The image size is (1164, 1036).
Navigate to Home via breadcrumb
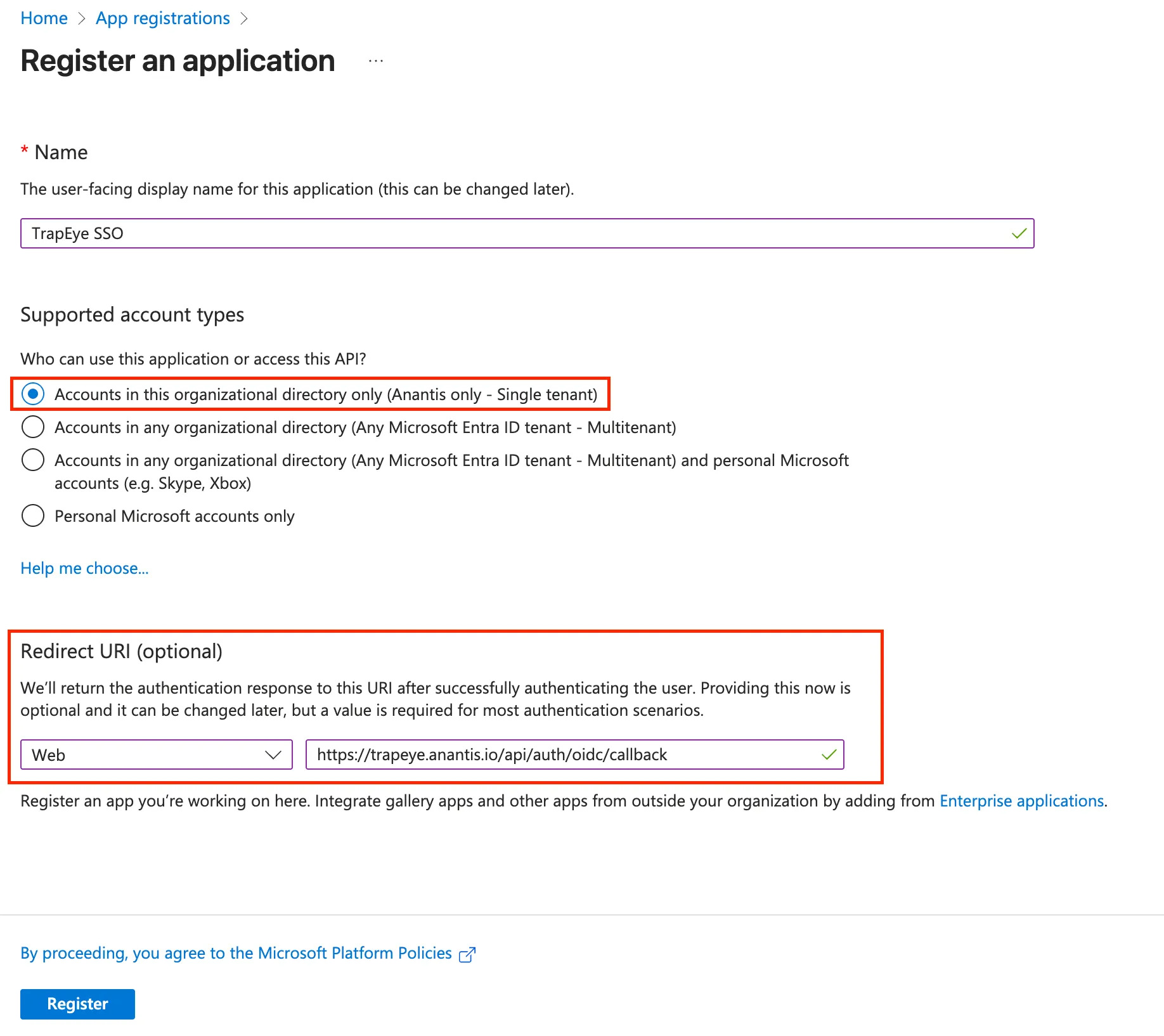point(44,18)
